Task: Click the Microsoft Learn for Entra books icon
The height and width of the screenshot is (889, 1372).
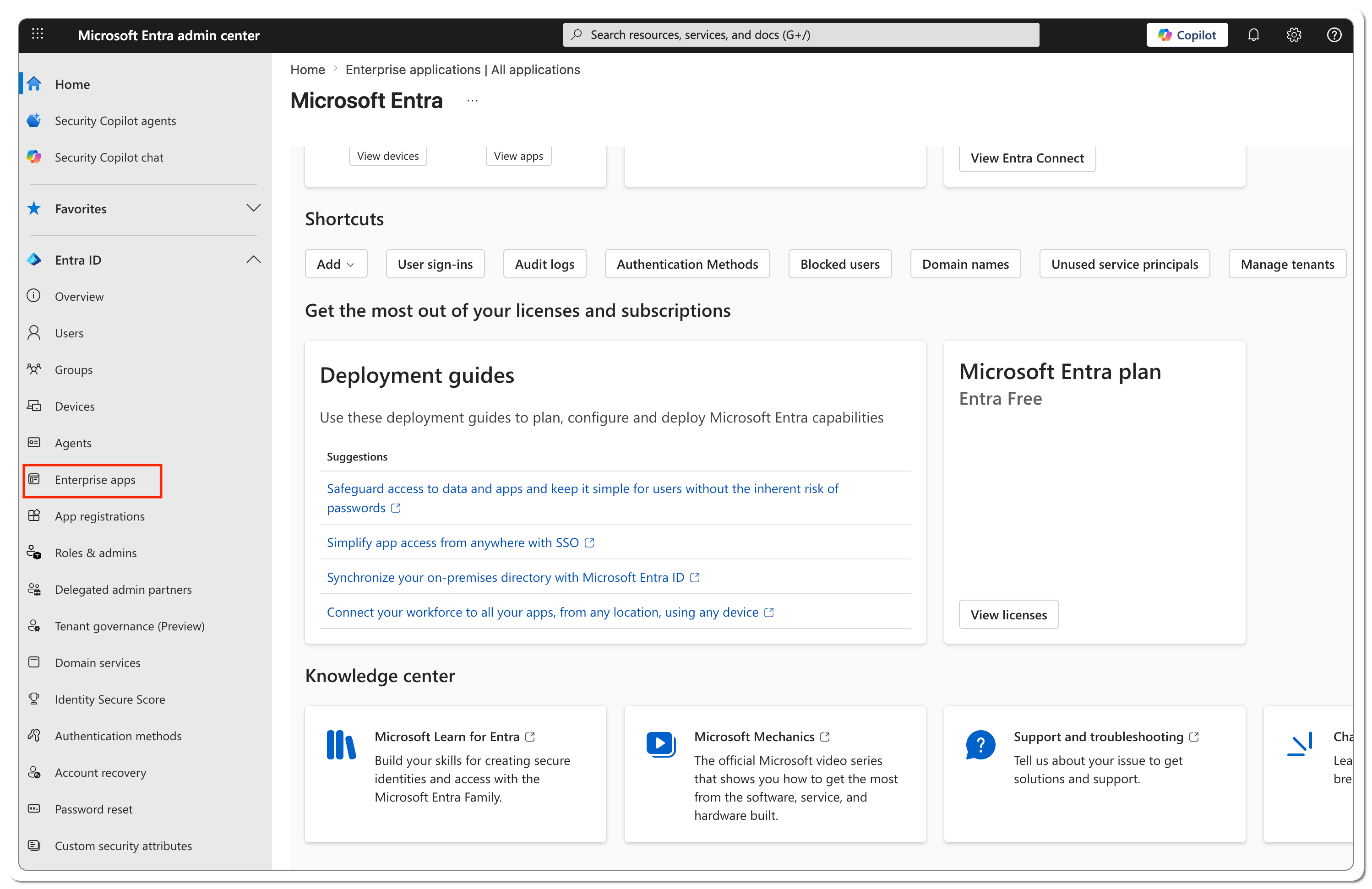Action: (x=341, y=744)
